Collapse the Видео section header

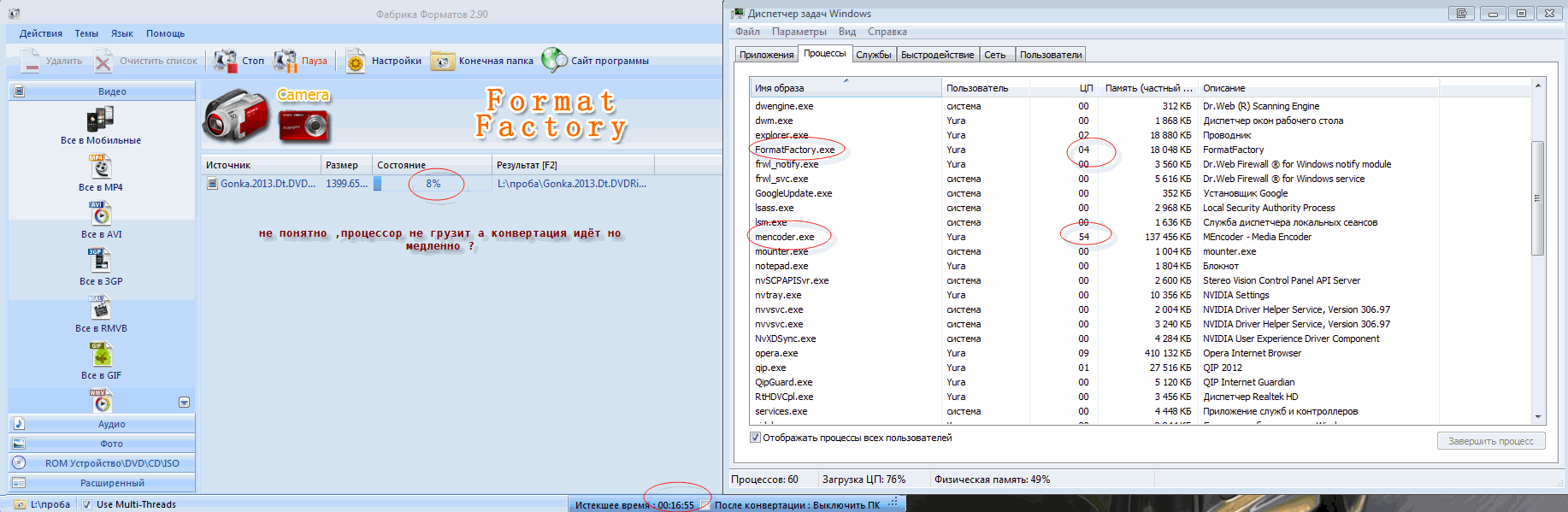click(102, 91)
